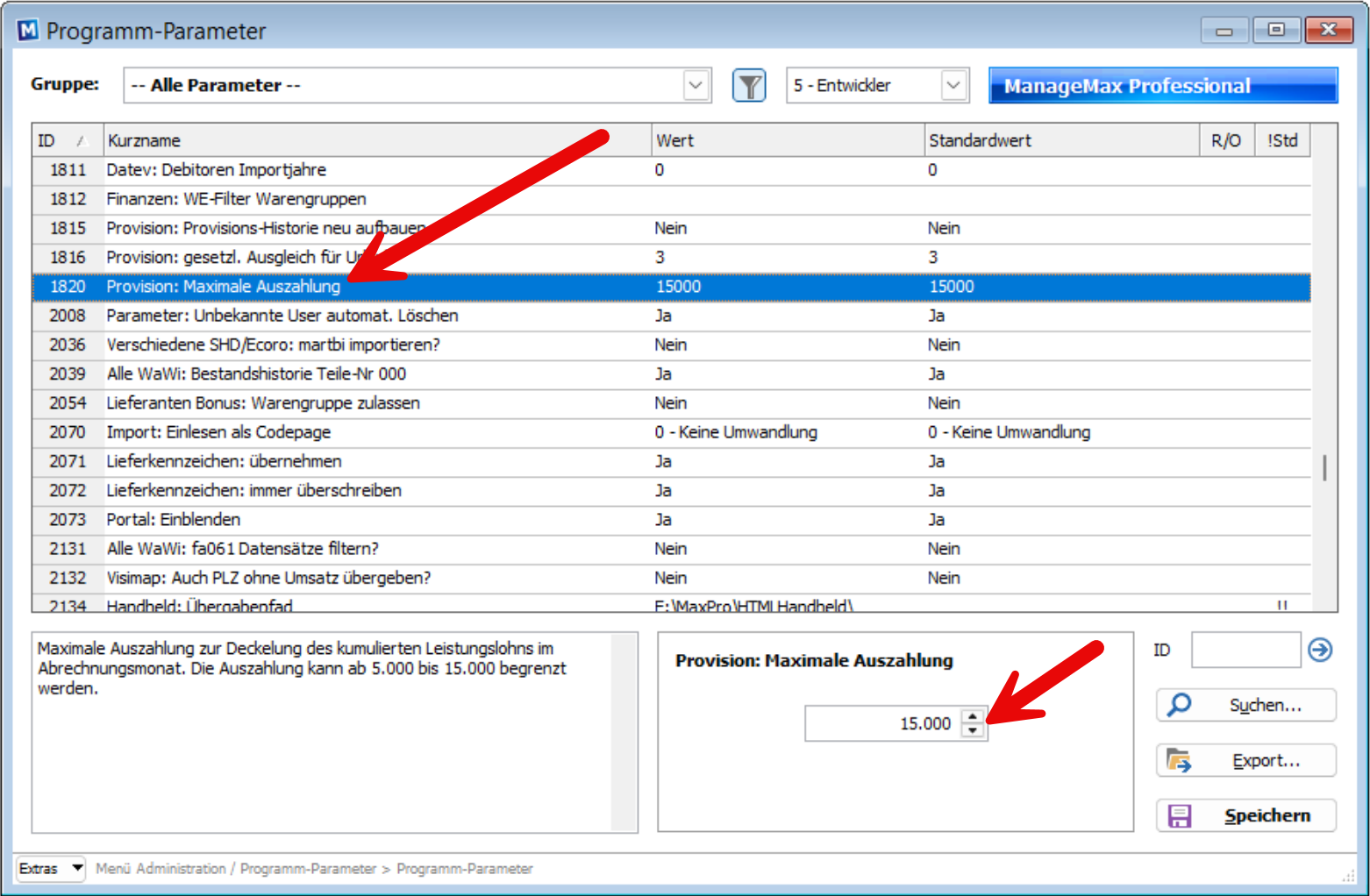1370x896 pixels.
Task: Select row 1811 Datev: Debitoren Importjahre
Action: [351, 170]
